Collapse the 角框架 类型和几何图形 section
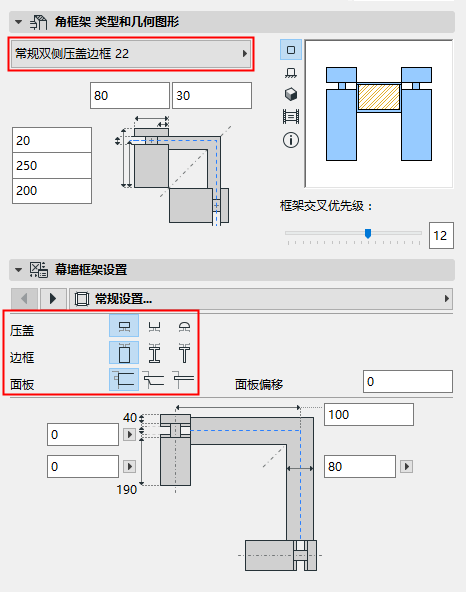This screenshot has height=592, width=466. tap(18, 22)
